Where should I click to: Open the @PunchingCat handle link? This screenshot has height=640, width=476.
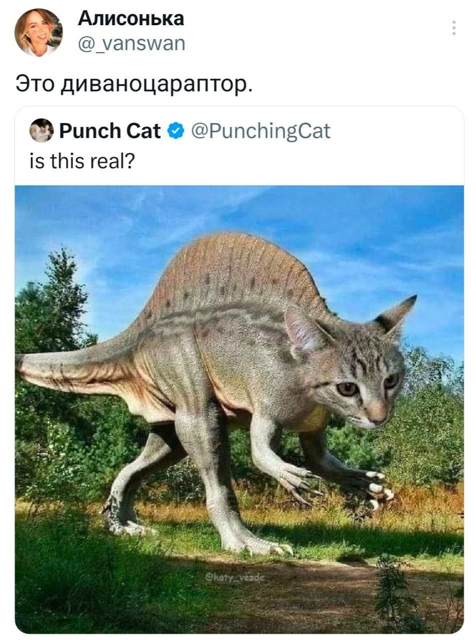point(260,131)
